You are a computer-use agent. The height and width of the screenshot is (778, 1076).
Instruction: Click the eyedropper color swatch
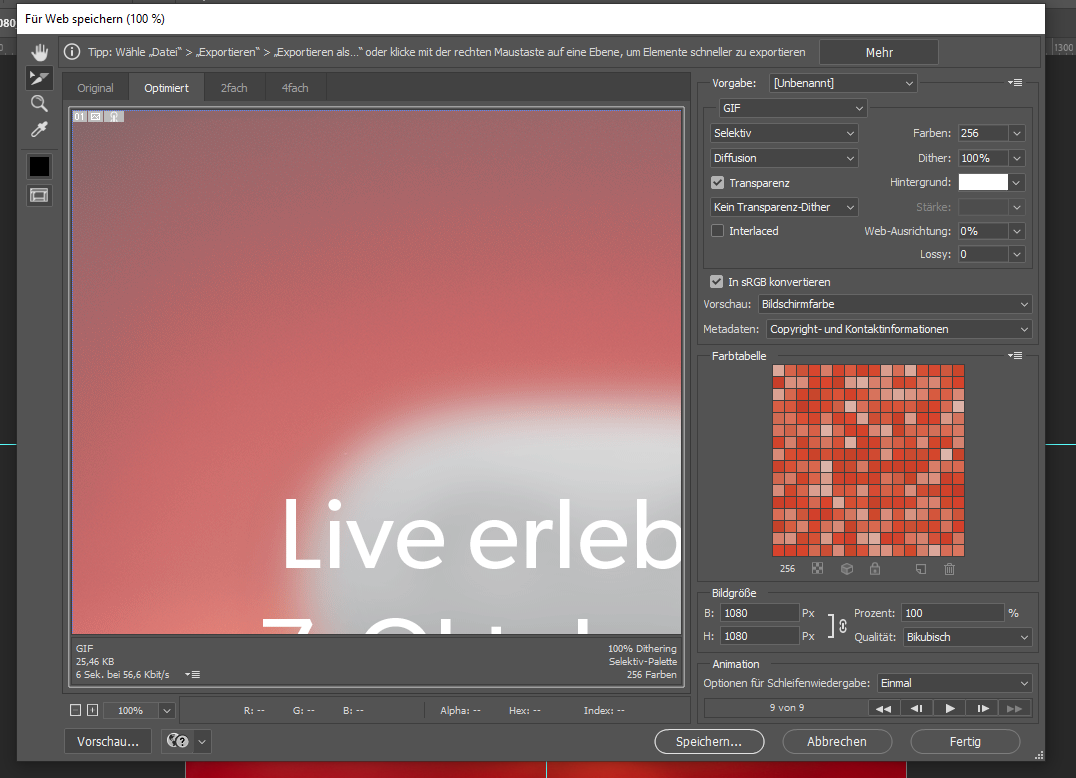[x=38, y=166]
